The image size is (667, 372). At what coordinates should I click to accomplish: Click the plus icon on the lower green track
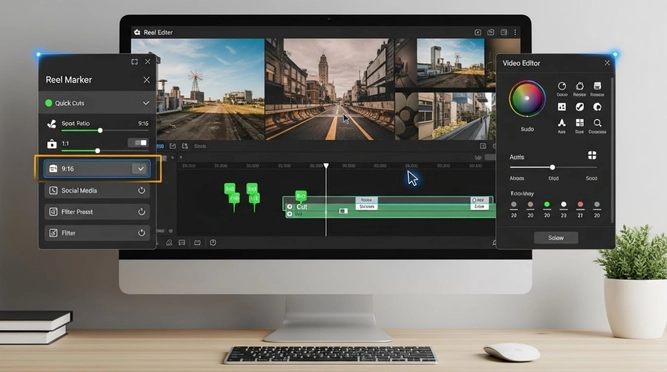click(290, 214)
